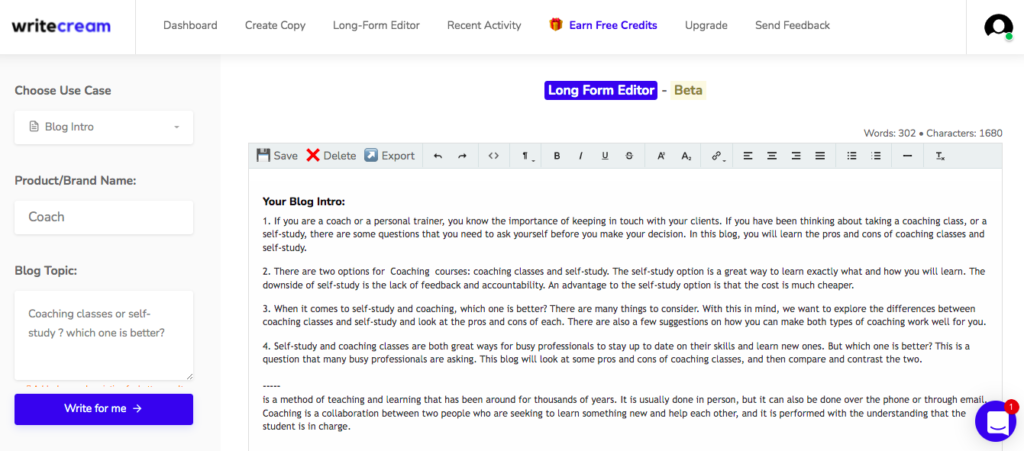Clear text formatting
Image resolution: width=1024 pixels, height=451 pixels.
(940, 156)
